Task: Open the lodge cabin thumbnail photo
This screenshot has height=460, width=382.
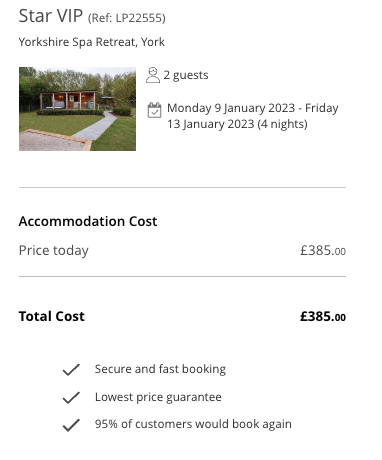Action: (x=77, y=109)
